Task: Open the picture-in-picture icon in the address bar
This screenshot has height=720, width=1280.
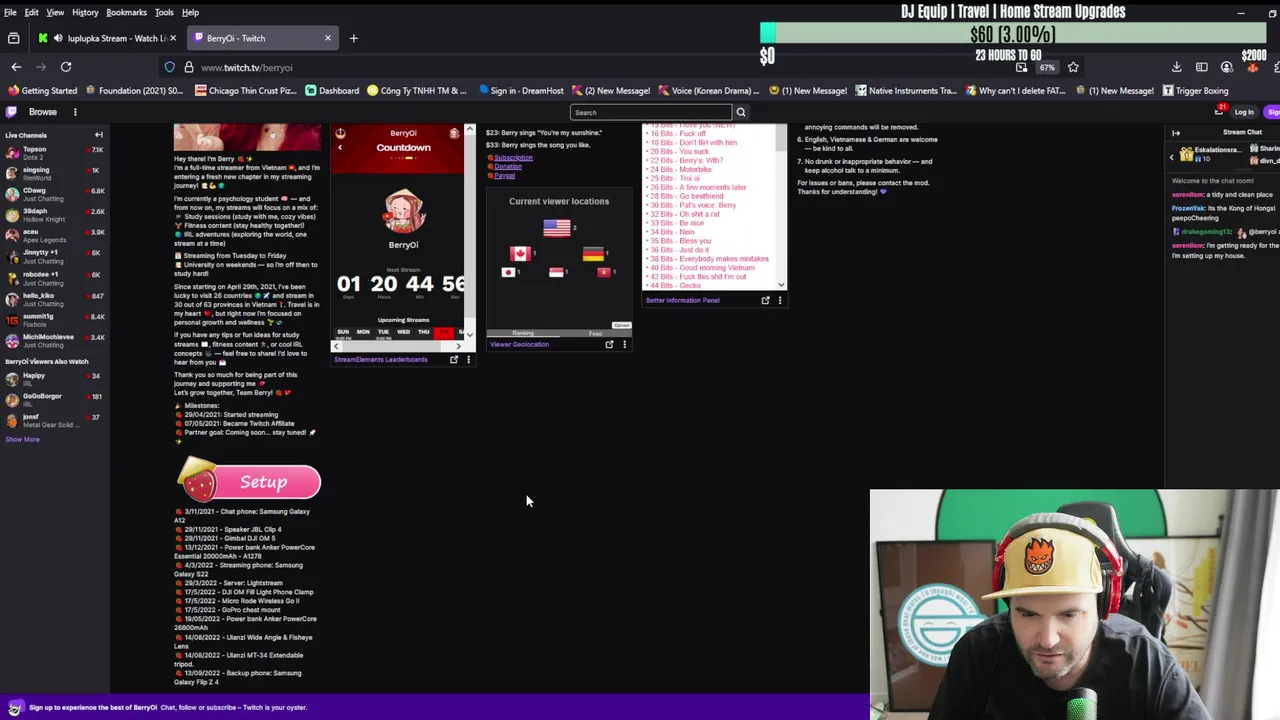Action: (1021, 67)
